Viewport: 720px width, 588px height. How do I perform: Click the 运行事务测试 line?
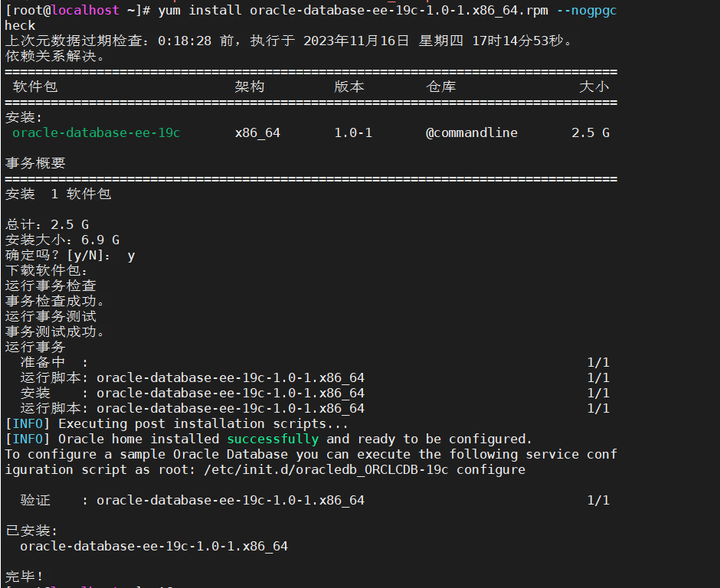coord(51,316)
